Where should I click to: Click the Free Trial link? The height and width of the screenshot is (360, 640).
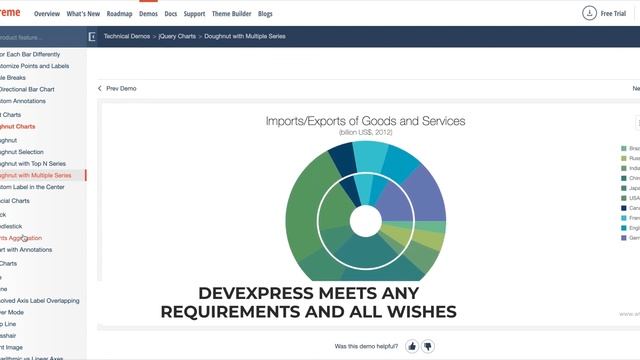tap(613, 13)
